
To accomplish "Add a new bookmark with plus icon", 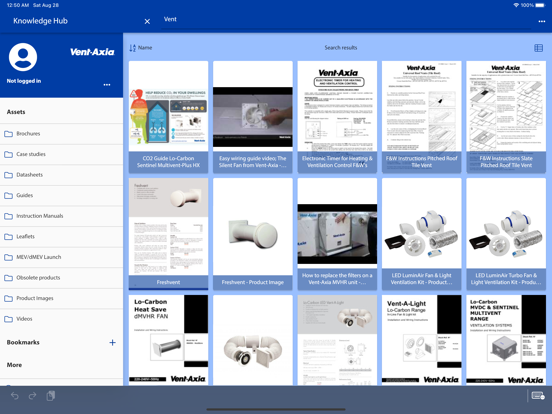I will click(112, 343).
